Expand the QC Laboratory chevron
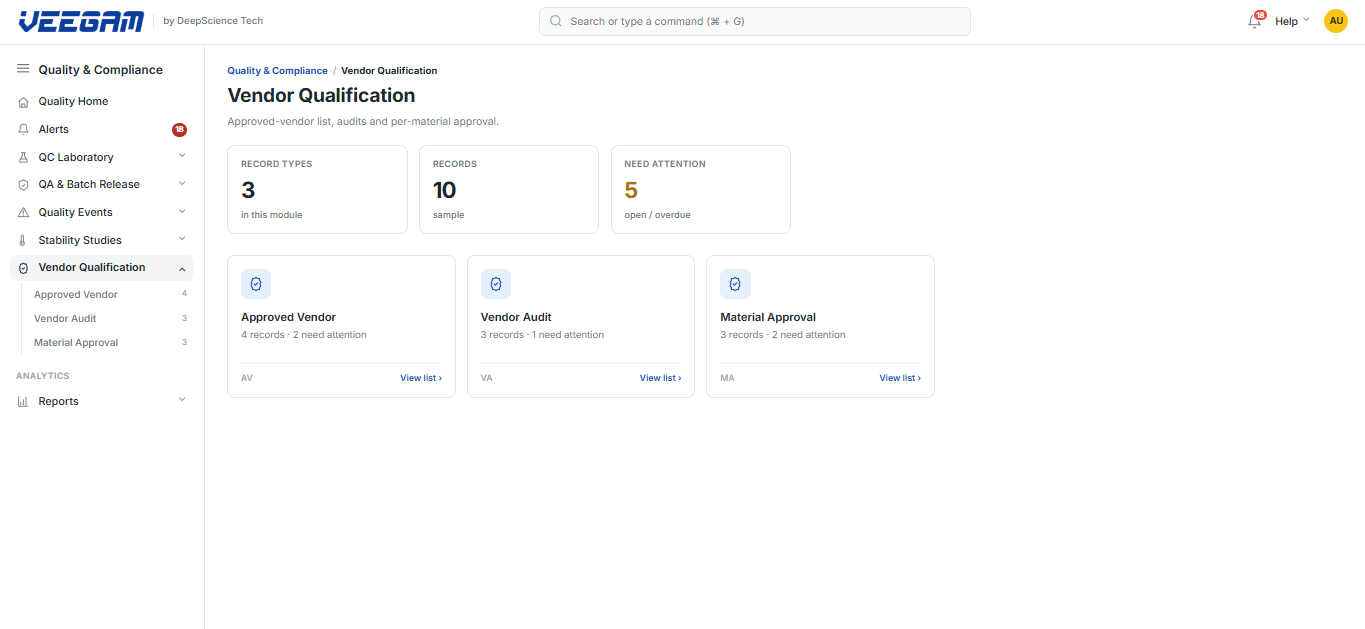The width and height of the screenshot is (1365, 629). tap(182, 156)
